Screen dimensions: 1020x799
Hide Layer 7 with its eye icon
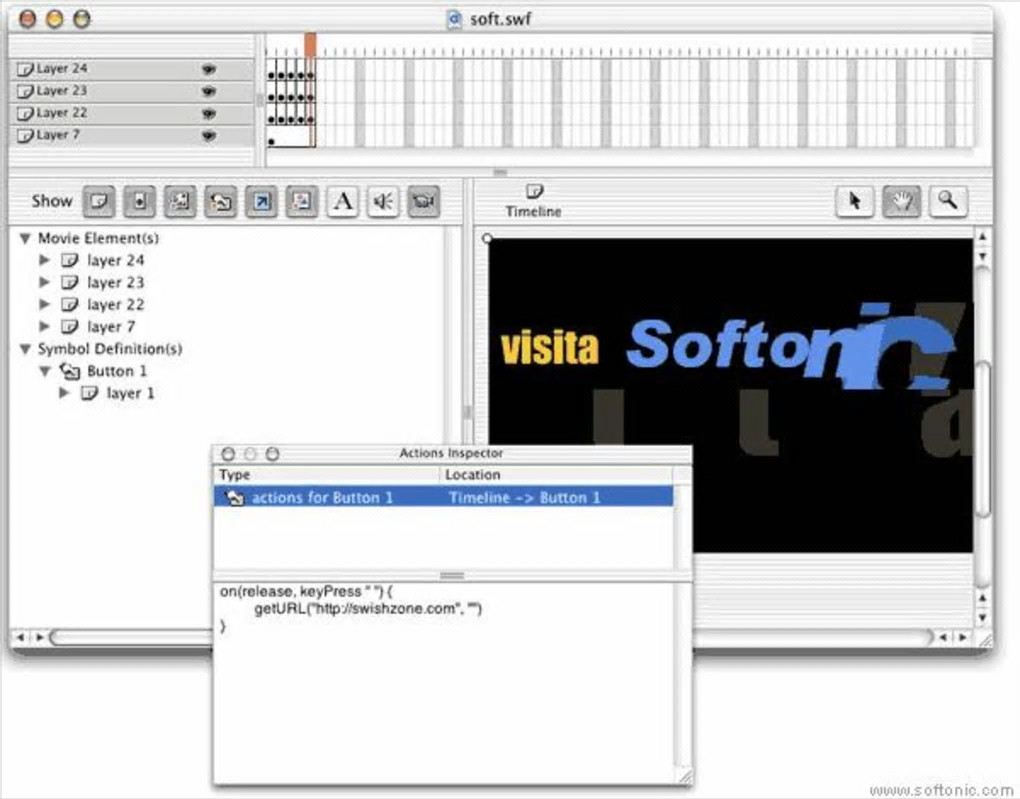209,135
